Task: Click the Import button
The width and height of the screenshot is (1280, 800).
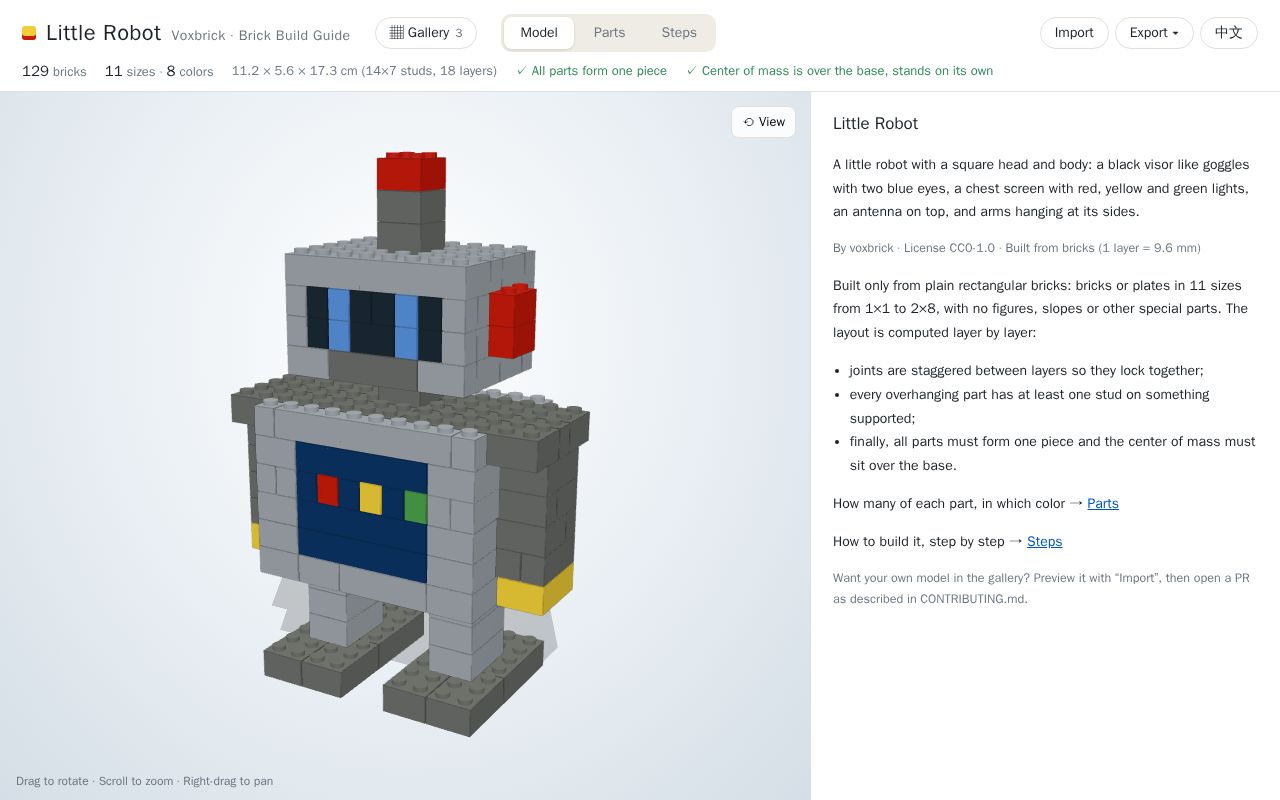Action: tap(1074, 33)
